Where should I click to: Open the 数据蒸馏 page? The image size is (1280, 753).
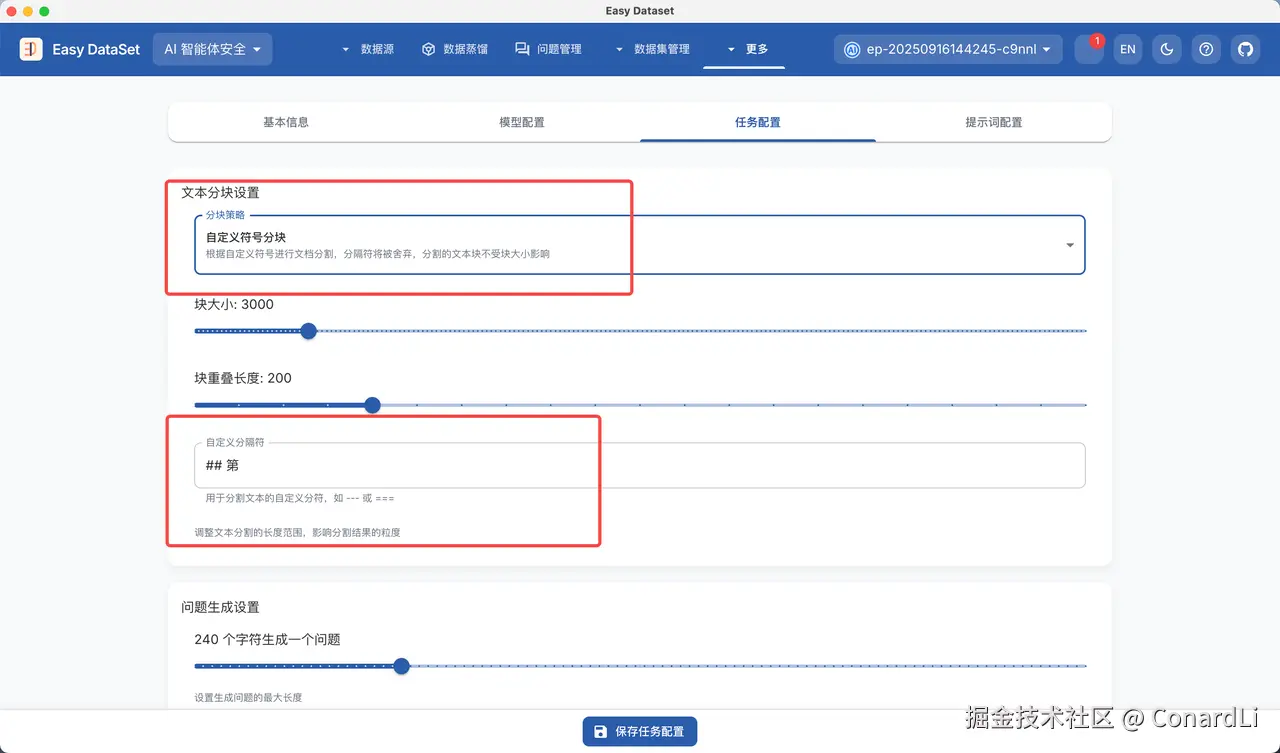click(455, 49)
